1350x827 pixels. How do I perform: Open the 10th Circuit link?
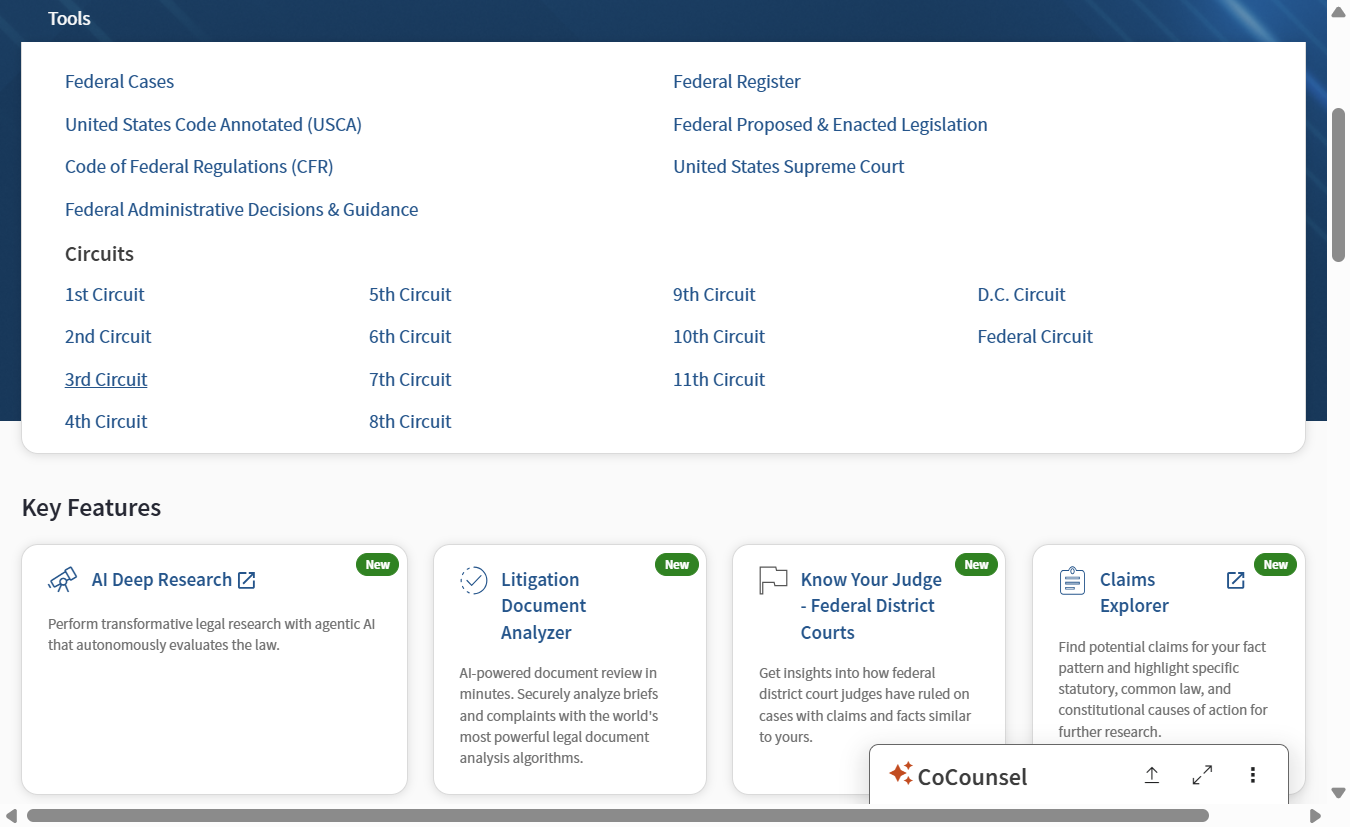719,337
